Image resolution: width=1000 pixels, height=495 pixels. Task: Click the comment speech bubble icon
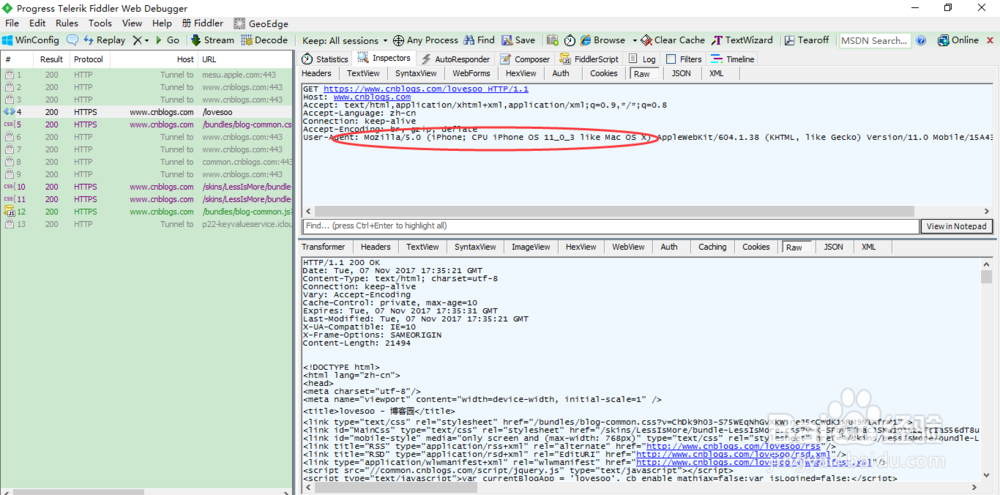(x=72, y=40)
